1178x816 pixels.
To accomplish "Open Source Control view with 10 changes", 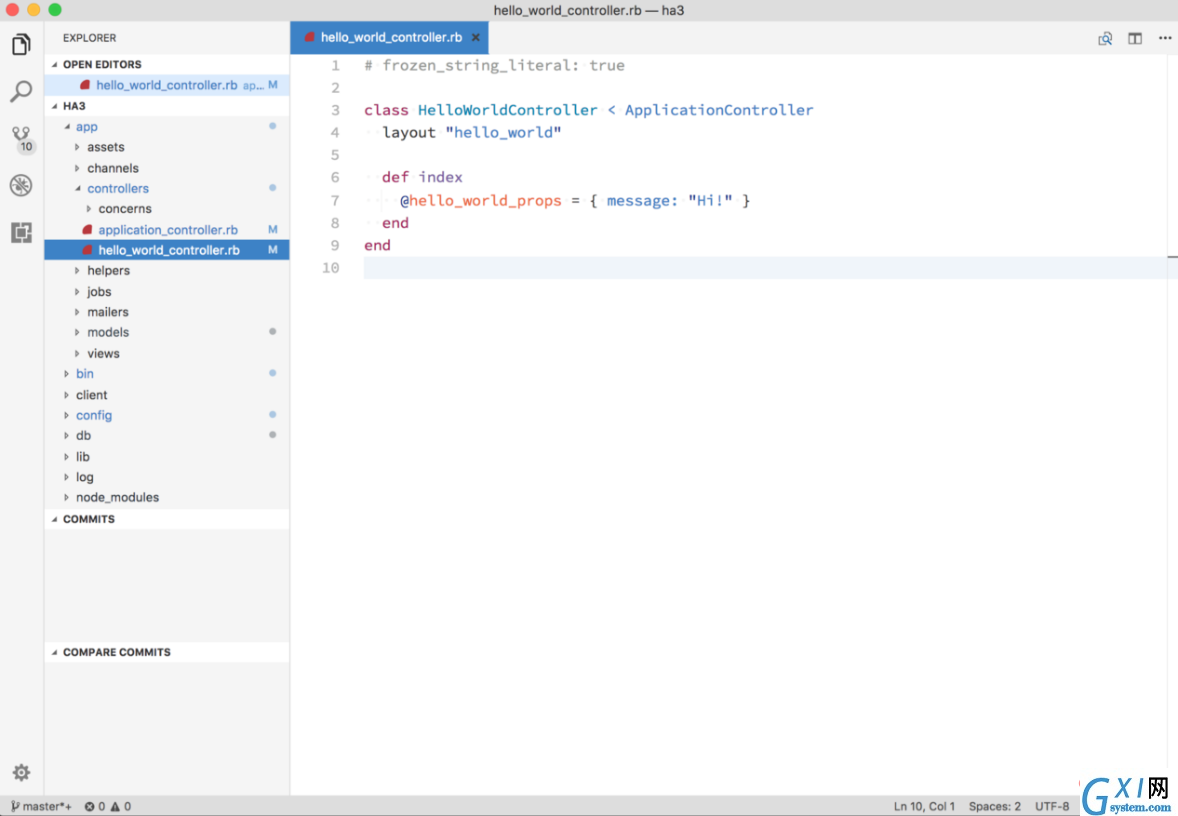I will click(x=22, y=138).
